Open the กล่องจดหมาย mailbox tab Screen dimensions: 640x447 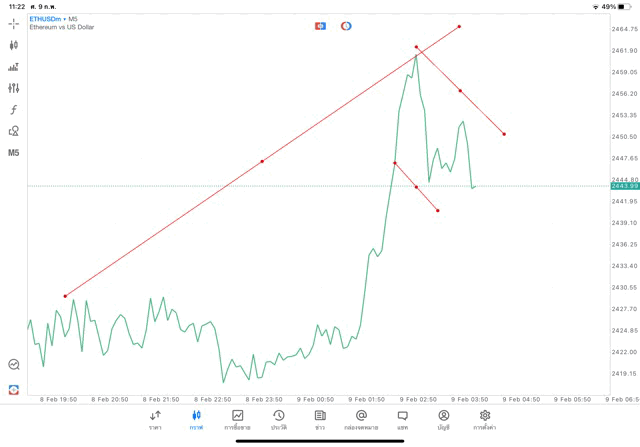pos(361,420)
